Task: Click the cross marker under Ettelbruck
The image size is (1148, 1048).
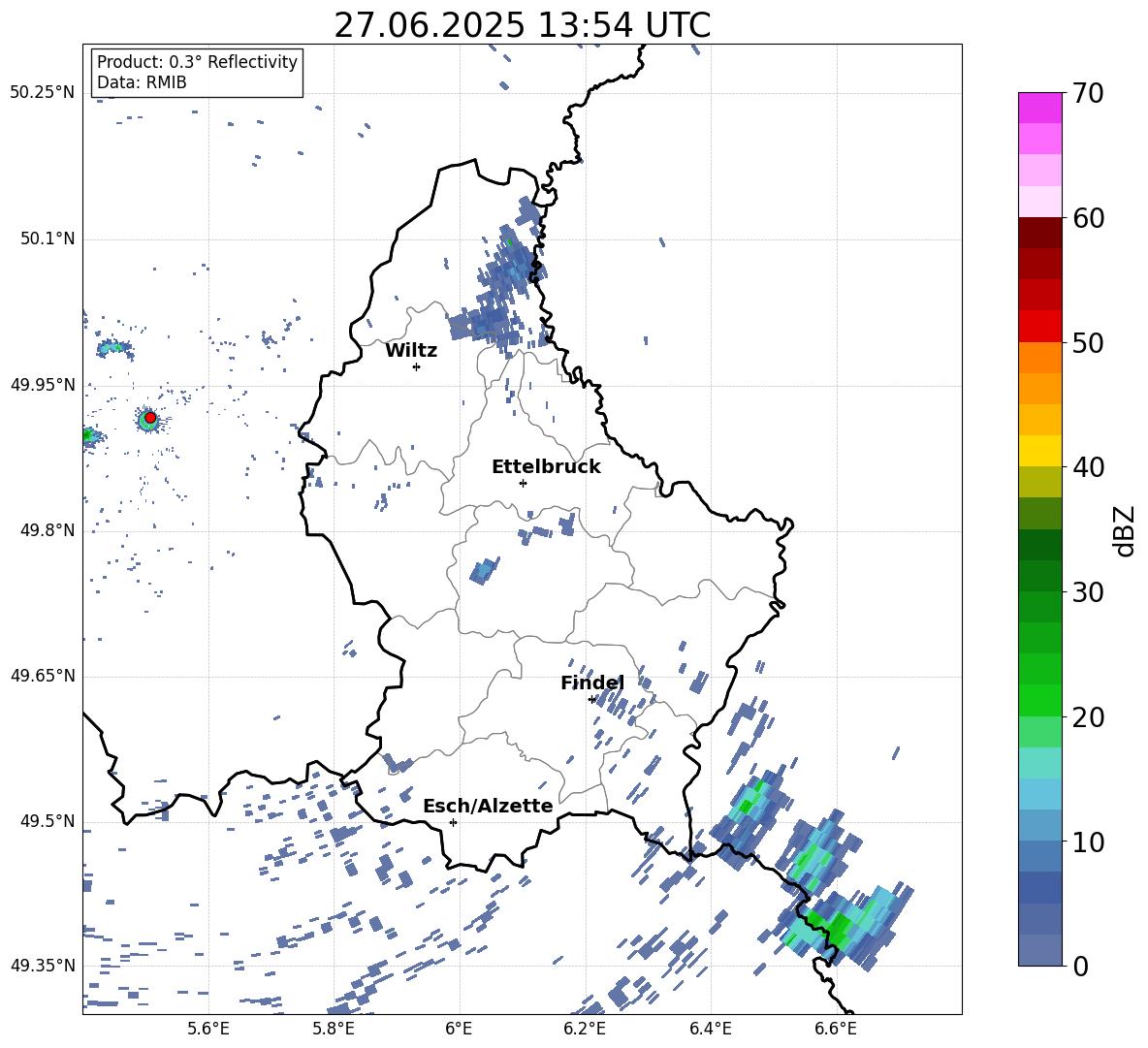Action: (523, 483)
